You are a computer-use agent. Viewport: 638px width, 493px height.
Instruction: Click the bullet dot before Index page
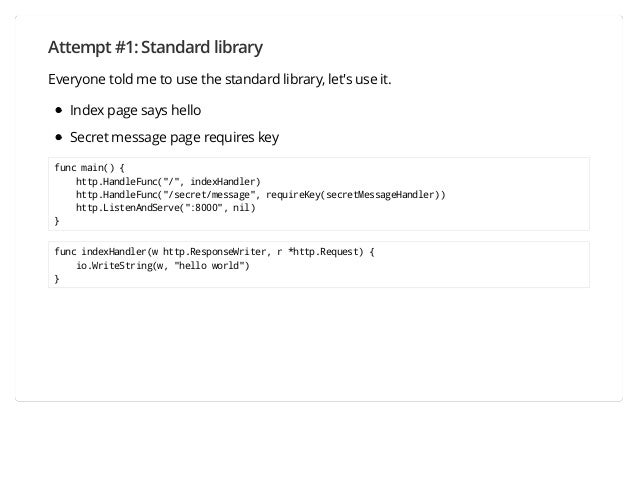pos(59,110)
